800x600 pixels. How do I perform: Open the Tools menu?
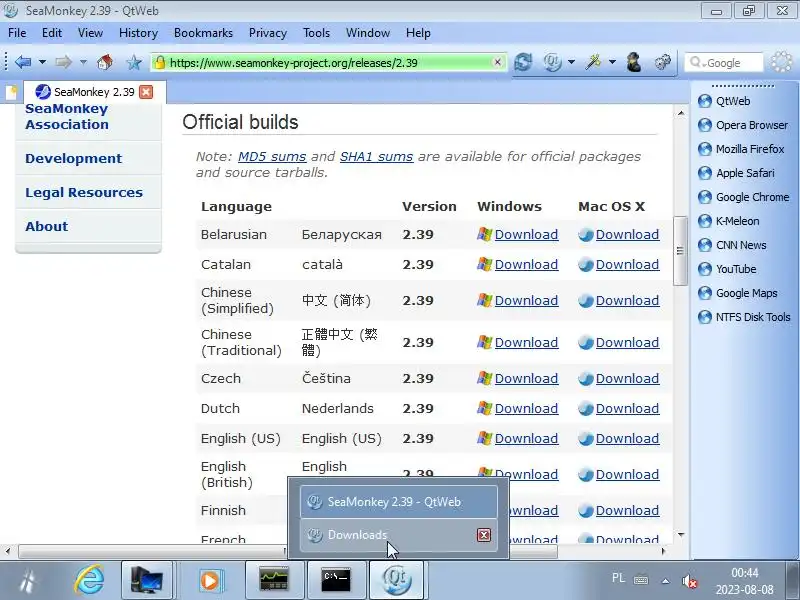tap(316, 33)
